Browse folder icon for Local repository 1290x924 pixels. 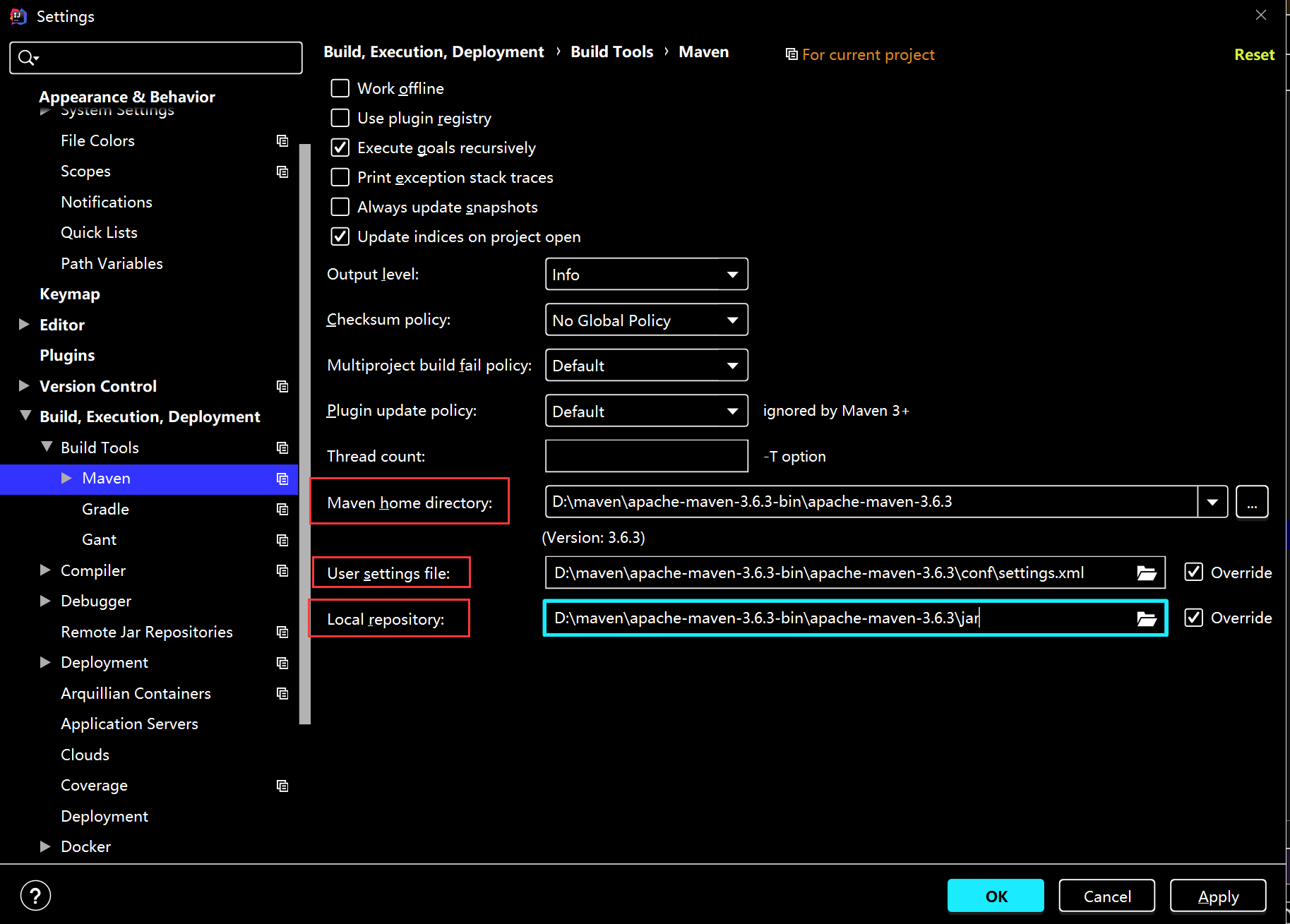1147,619
